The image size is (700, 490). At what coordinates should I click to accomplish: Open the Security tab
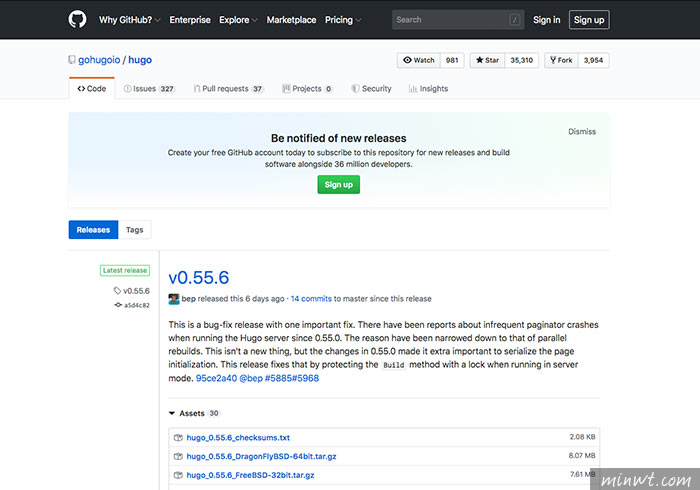[371, 88]
